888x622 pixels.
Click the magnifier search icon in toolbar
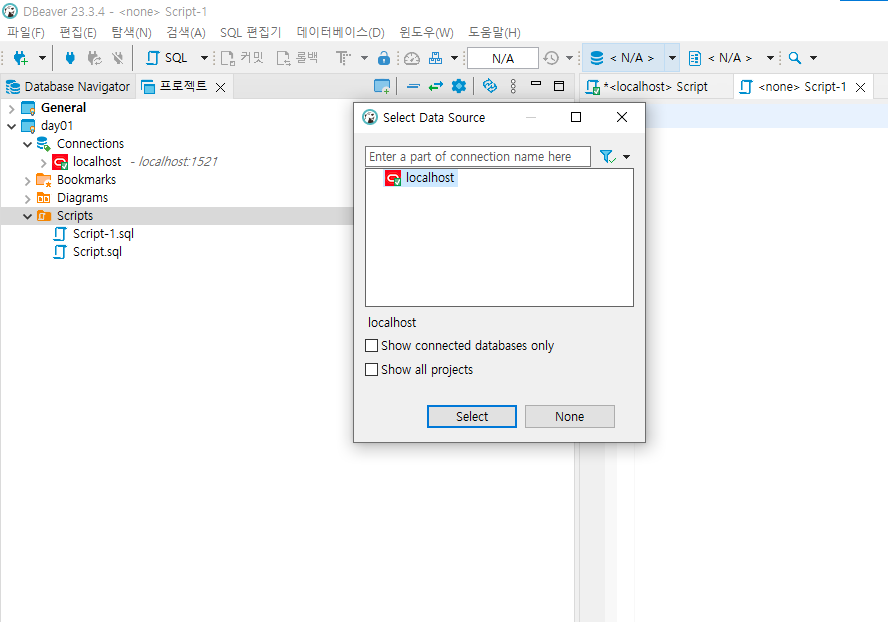coord(795,58)
